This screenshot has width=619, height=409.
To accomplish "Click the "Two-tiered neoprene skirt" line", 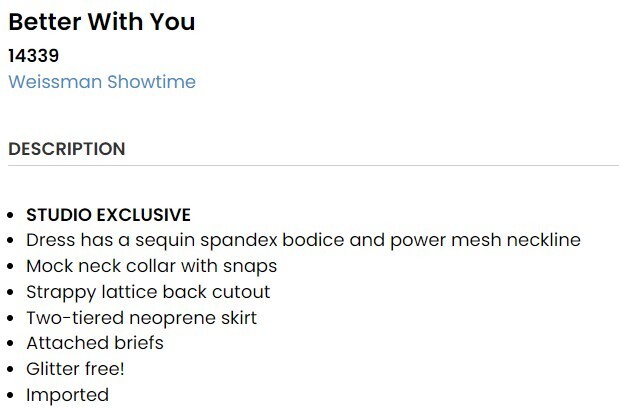I will [x=141, y=318].
